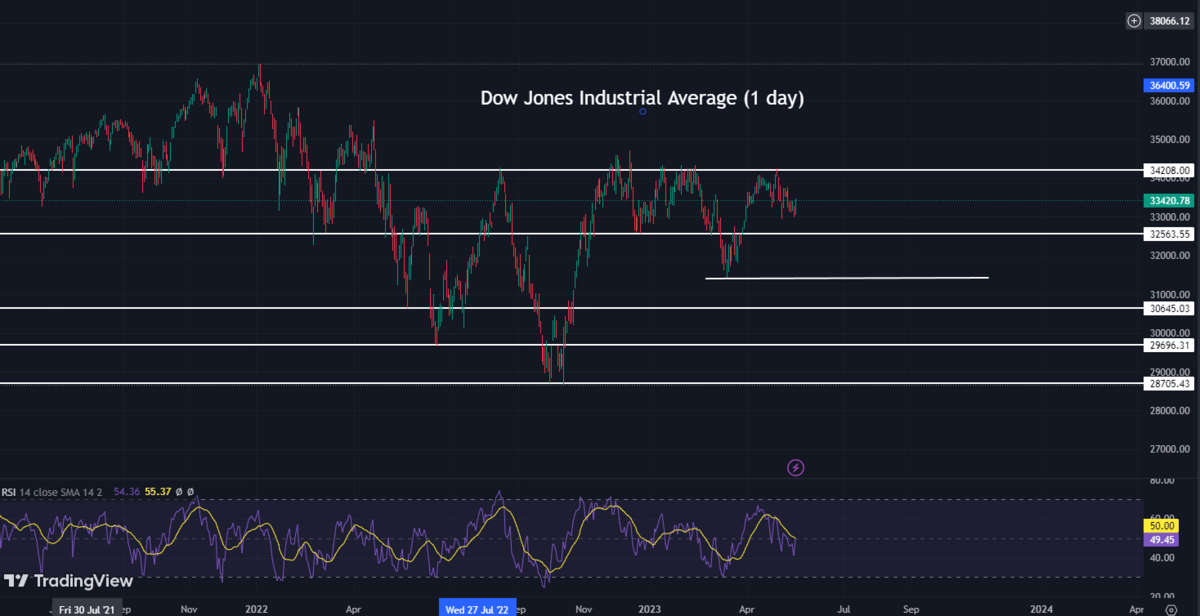
Task: Select the 34208.00 horizontal line label
Action: click(x=1169, y=171)
